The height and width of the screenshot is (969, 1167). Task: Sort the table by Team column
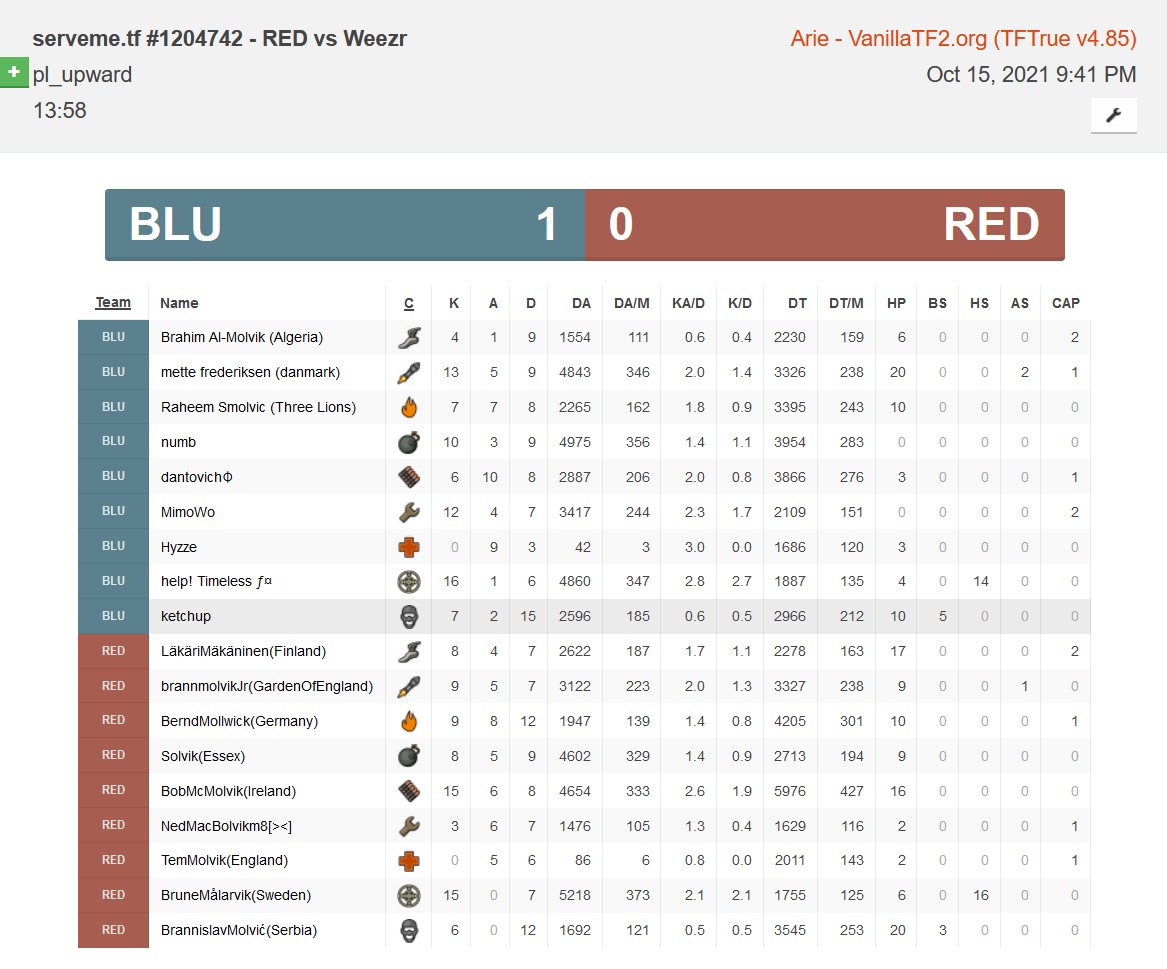113,303
